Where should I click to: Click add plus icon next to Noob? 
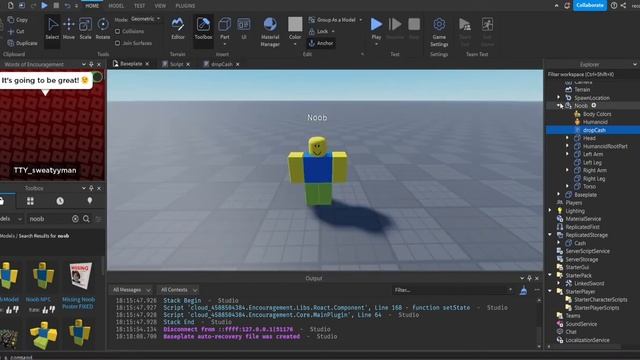pyautogui.click(x=594, y=105)
